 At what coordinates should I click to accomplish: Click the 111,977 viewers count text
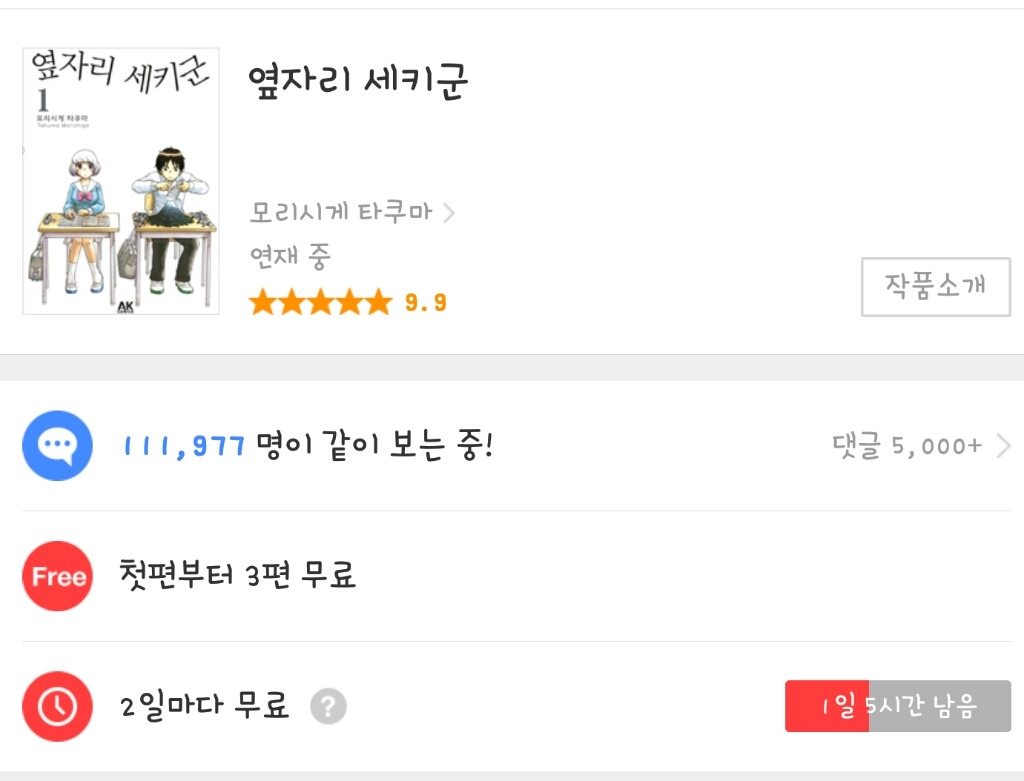tap(183, 446)
